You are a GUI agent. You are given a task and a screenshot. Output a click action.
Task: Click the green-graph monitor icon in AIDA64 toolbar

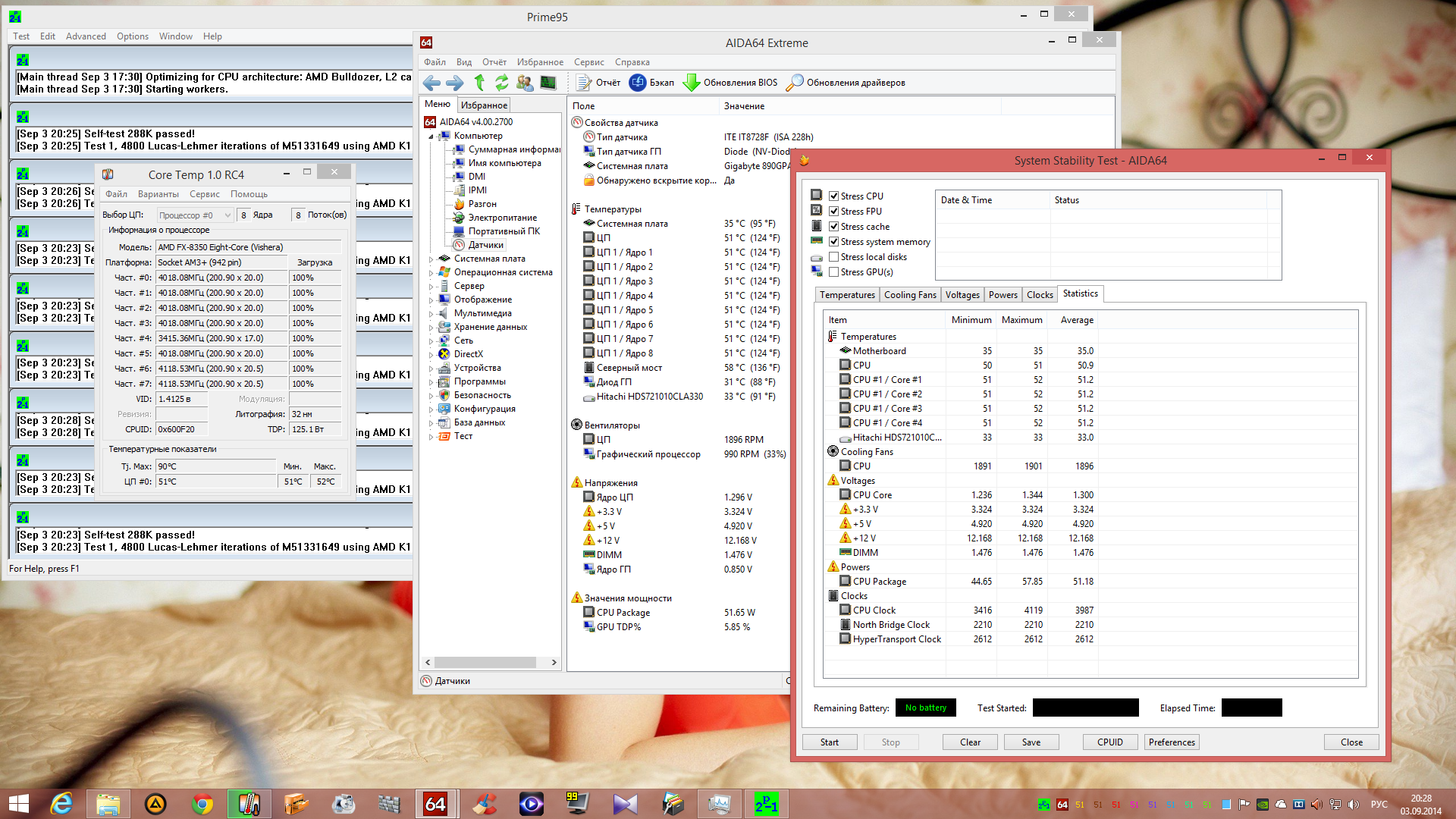click(548, 83)
